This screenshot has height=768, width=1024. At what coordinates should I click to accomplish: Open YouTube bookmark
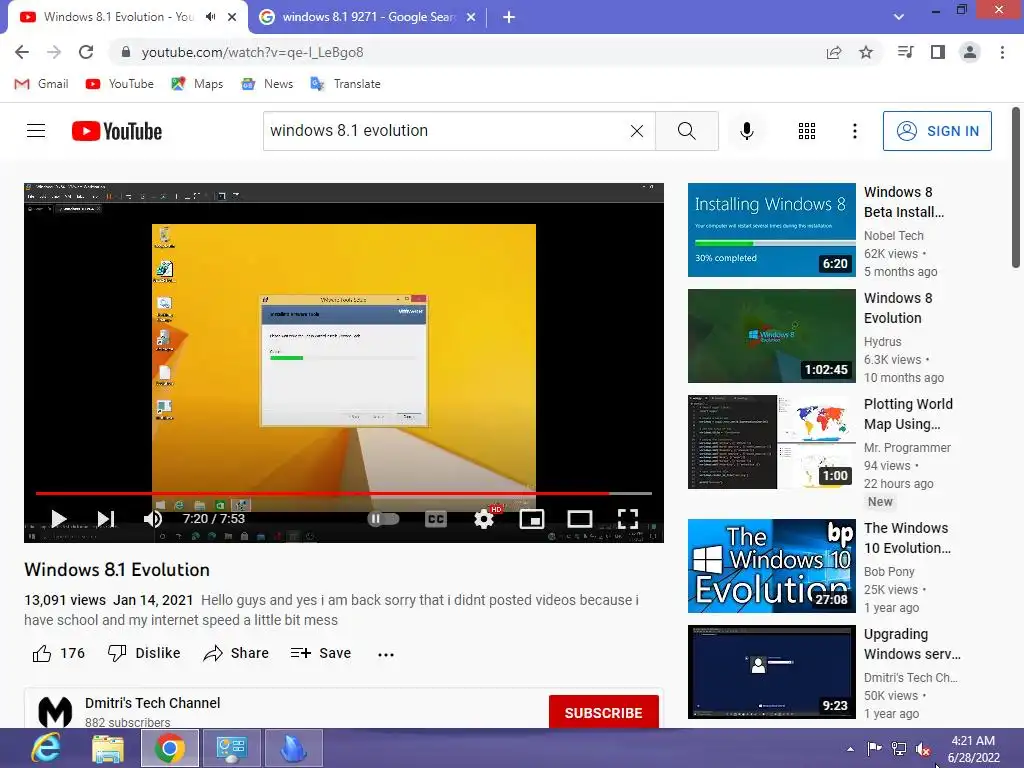[120, 84]
